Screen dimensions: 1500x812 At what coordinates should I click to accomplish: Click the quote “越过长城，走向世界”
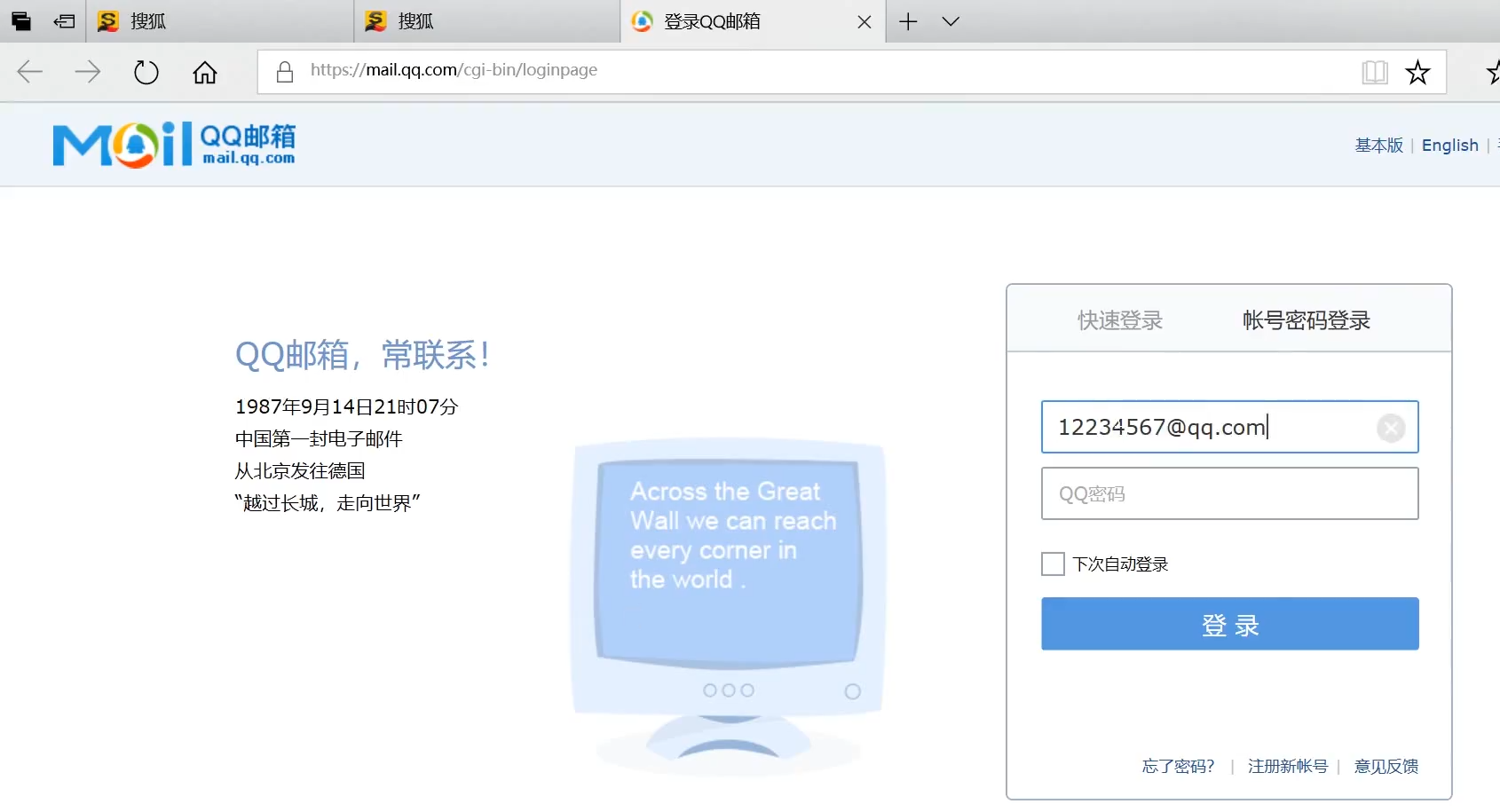(x=327, y=502)
